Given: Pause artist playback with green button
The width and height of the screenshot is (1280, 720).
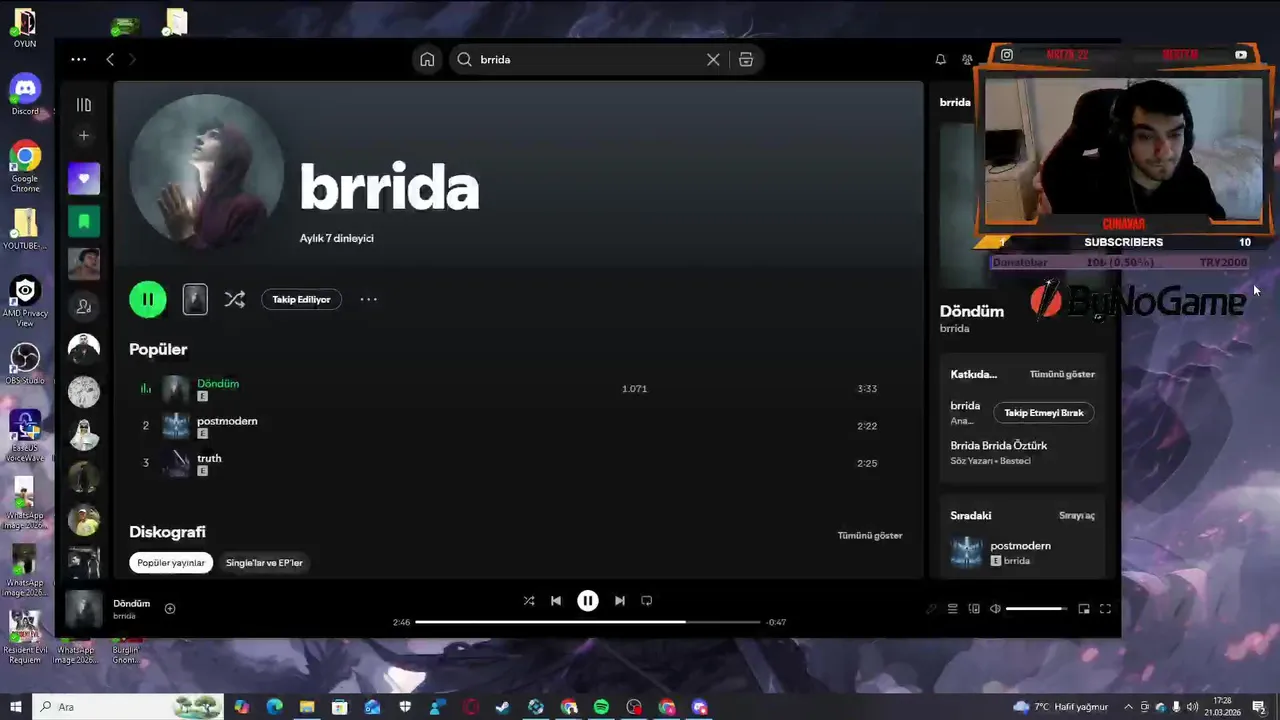Looking at the screenshot, I should coord(148,299).
